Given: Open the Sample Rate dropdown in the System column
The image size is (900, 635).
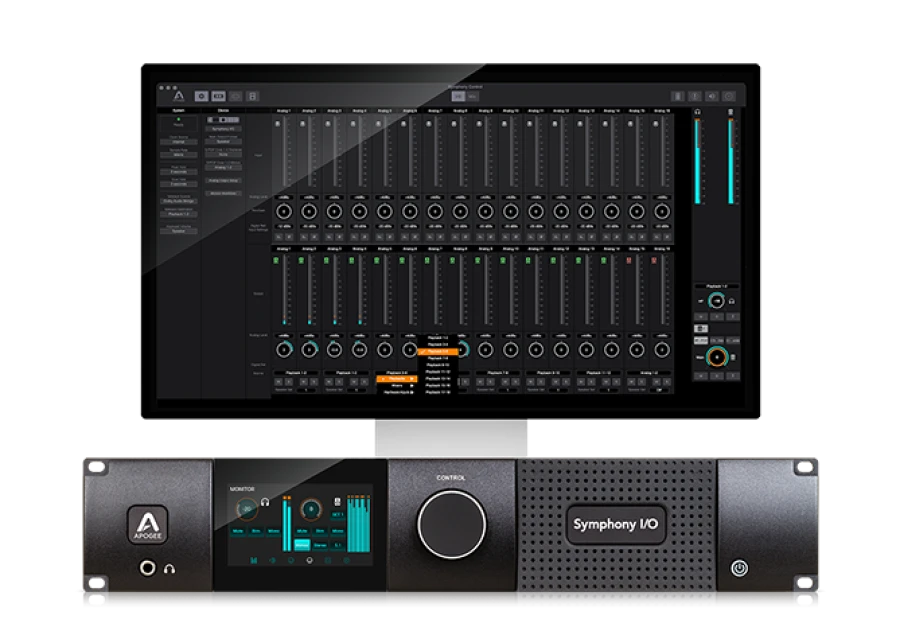Looking at the screenshot, I should [179, 155].
